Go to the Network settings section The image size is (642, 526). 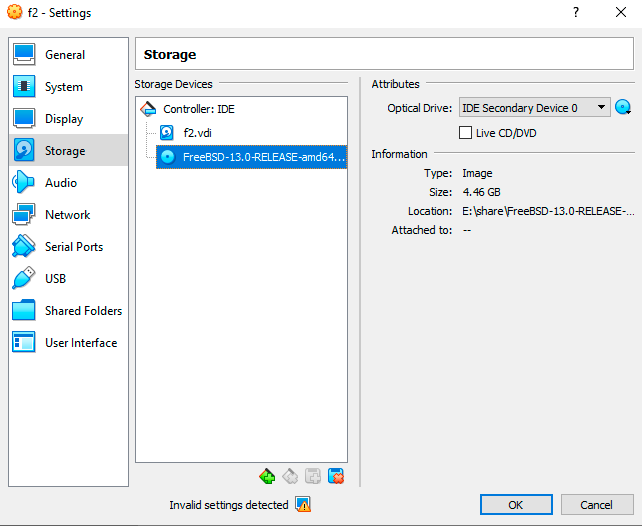click(67, 215)
